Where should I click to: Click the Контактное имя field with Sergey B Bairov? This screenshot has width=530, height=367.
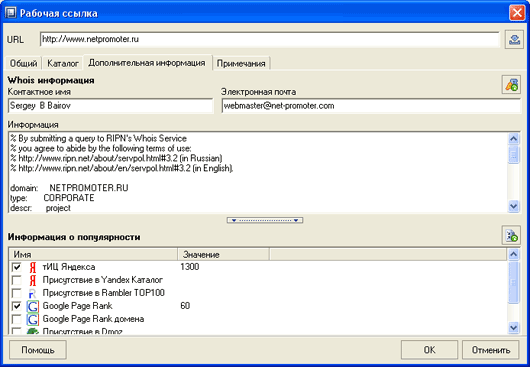pyautogui.click(x=111, y=106)
